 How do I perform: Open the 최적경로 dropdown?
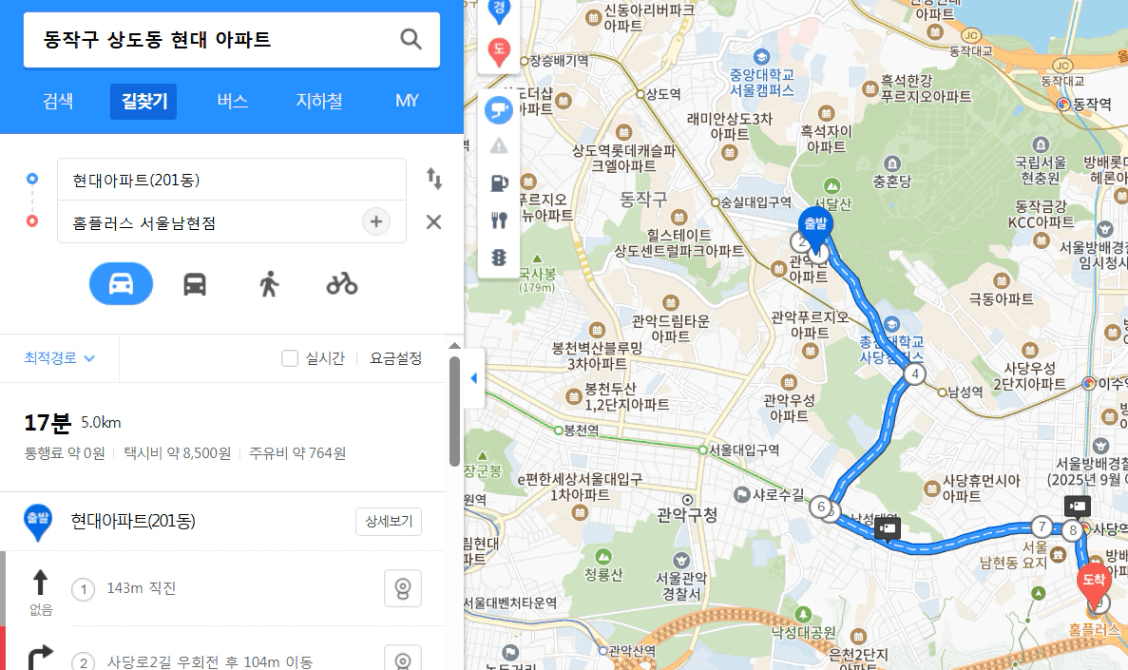click(x=59, y=358)
